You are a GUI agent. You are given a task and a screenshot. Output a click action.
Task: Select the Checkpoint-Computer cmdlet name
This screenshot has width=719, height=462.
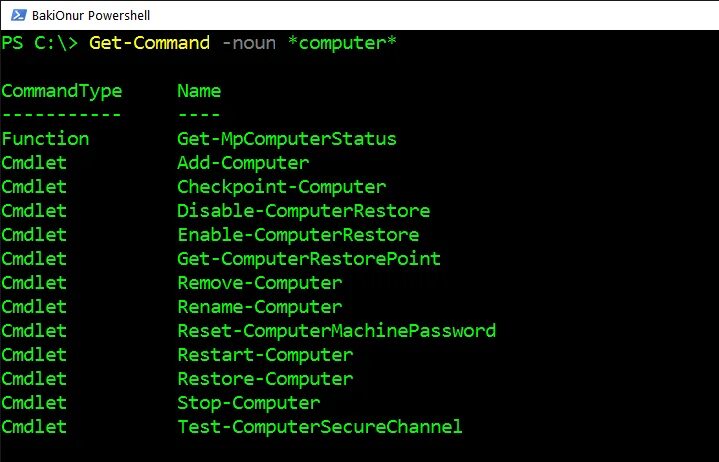(281, 187)
